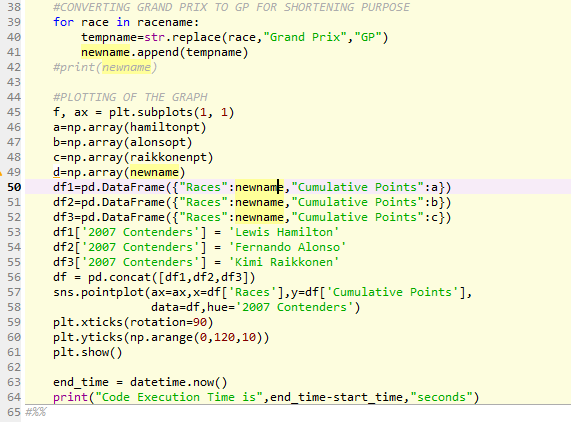Click the 'for' keyword on line 39
The height and width of the screenshot is (422, 571).
[x=63, y=22]
